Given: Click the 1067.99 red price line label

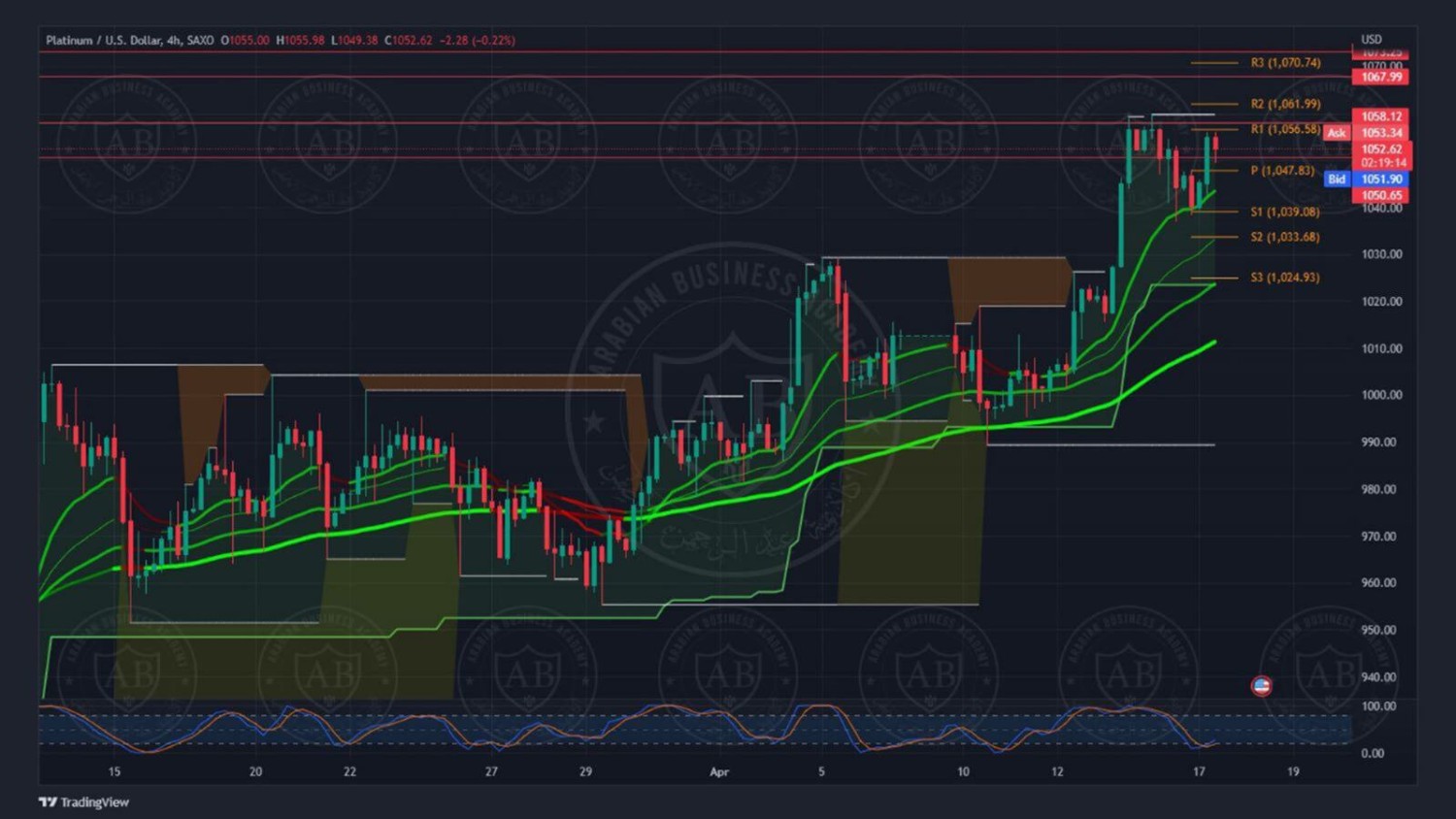Looking at the screenshot, I should point(1381,77).
